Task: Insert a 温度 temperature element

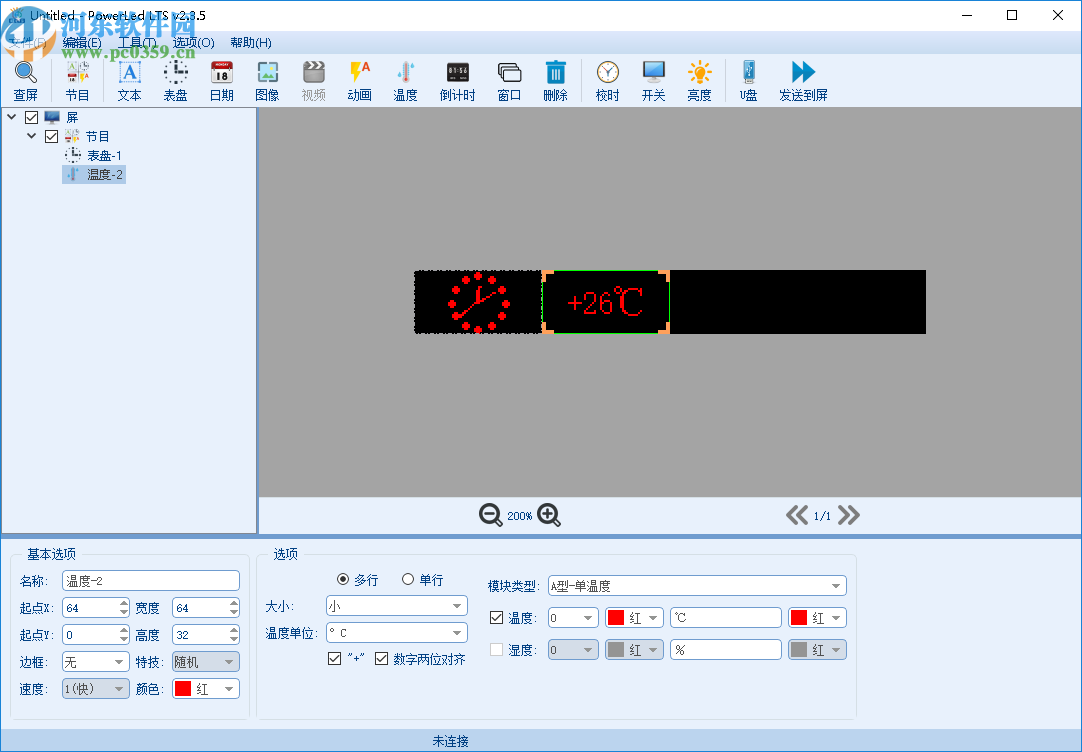Action: pos(405,80)
